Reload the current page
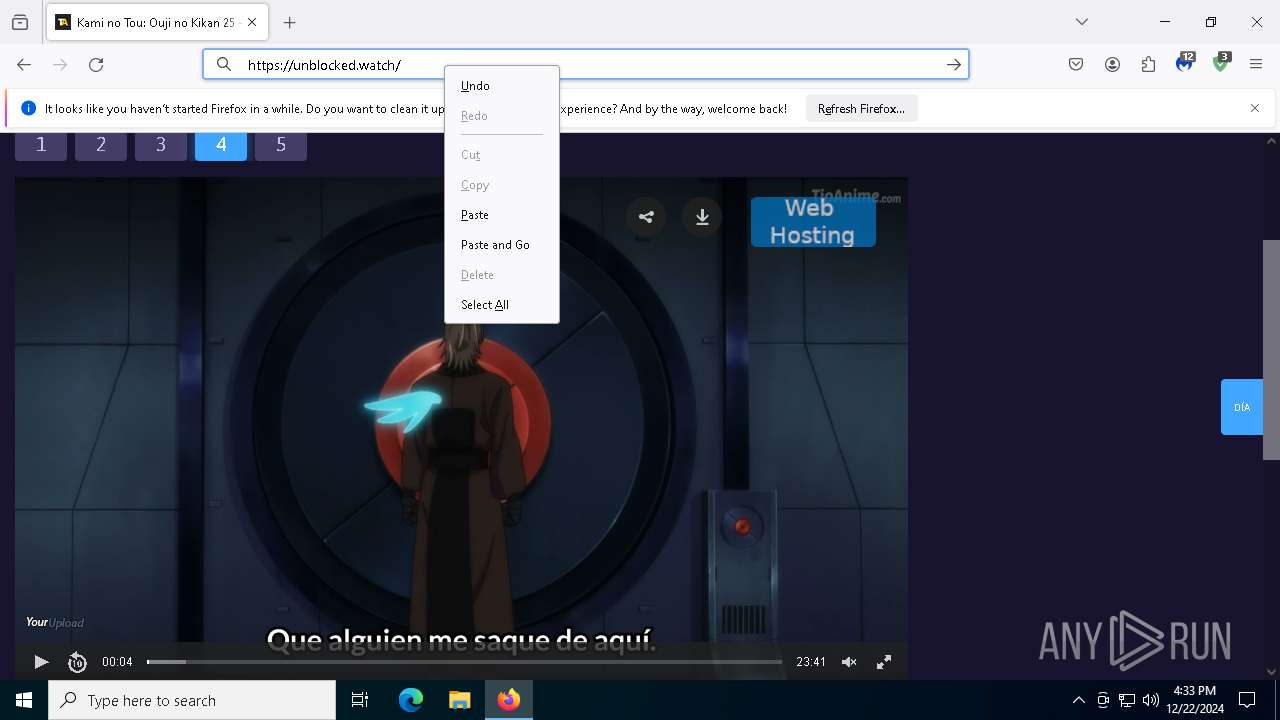The width and height of the screenshot is (1280, 720). point(96,64)
